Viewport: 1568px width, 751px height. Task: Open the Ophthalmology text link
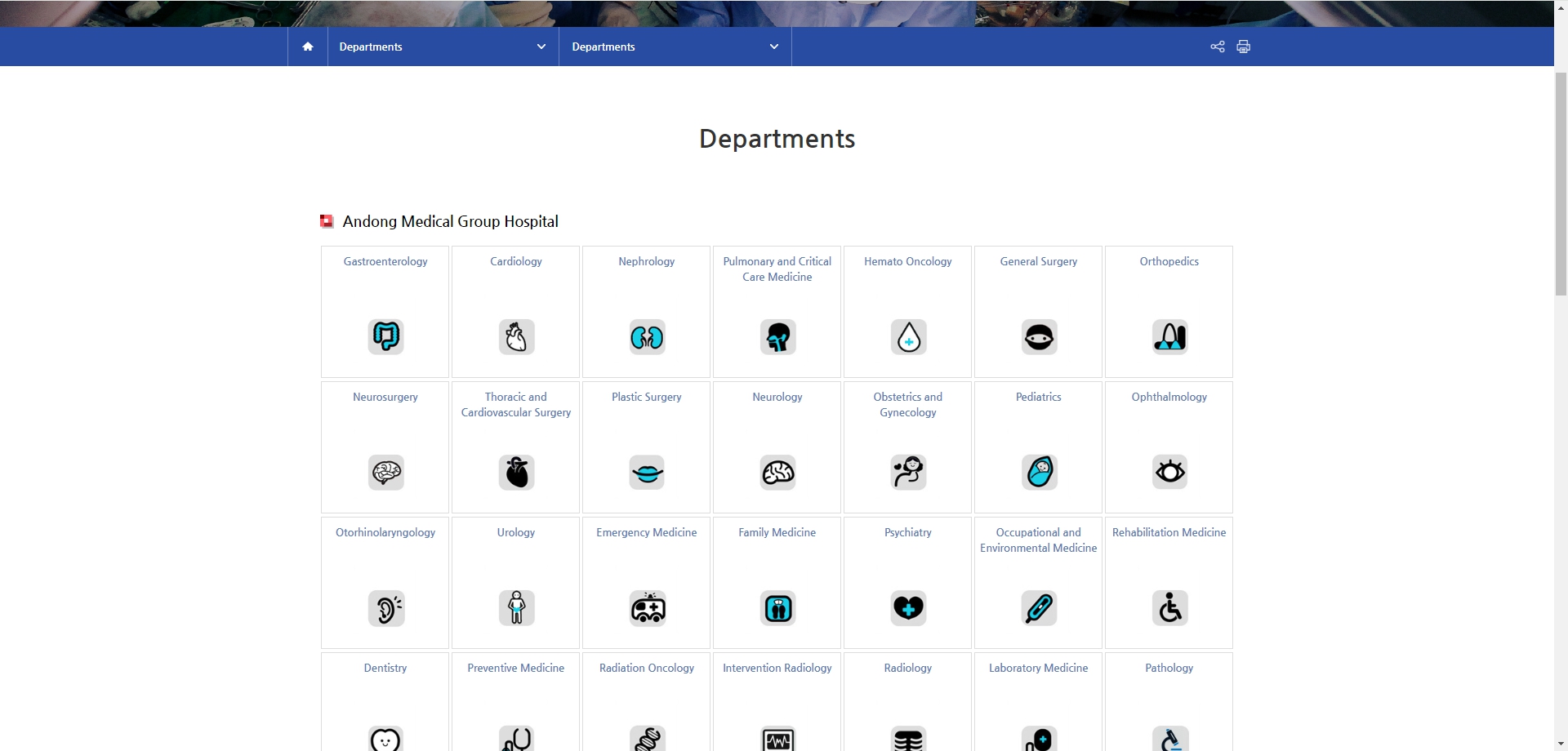(x=1169, y=397)
